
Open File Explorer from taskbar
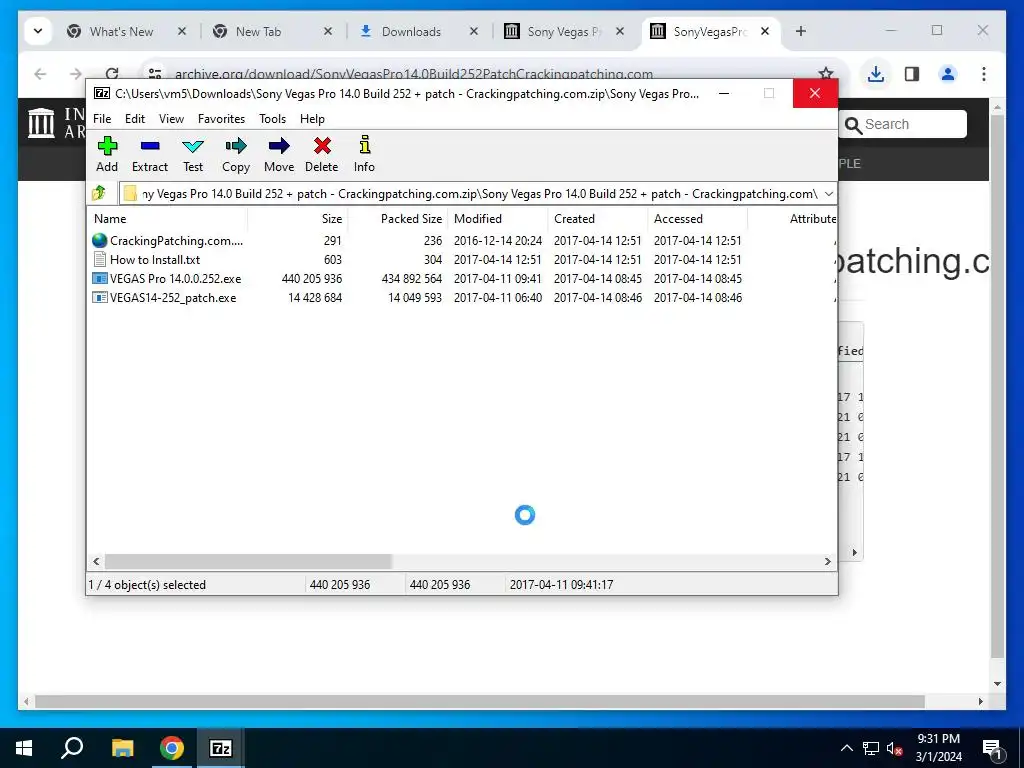(122, 748)
